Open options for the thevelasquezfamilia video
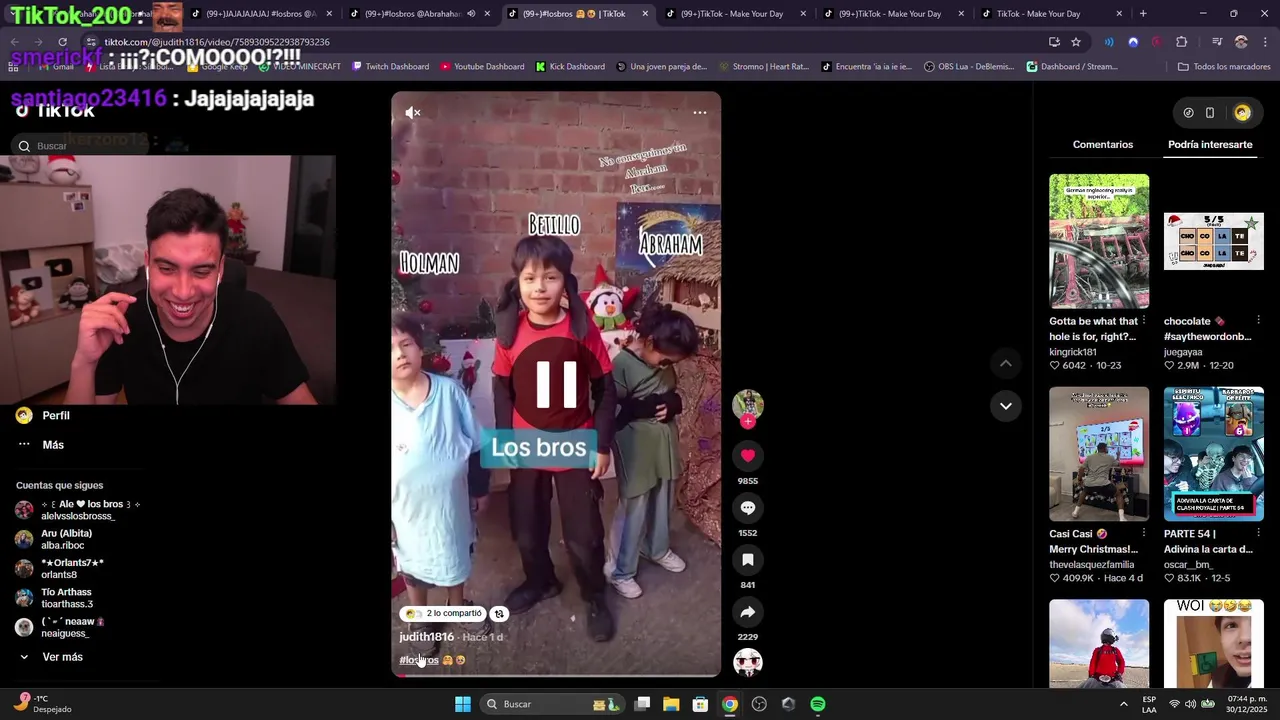This screenshot has height=720, width=1280. (x=1144, y=533)
